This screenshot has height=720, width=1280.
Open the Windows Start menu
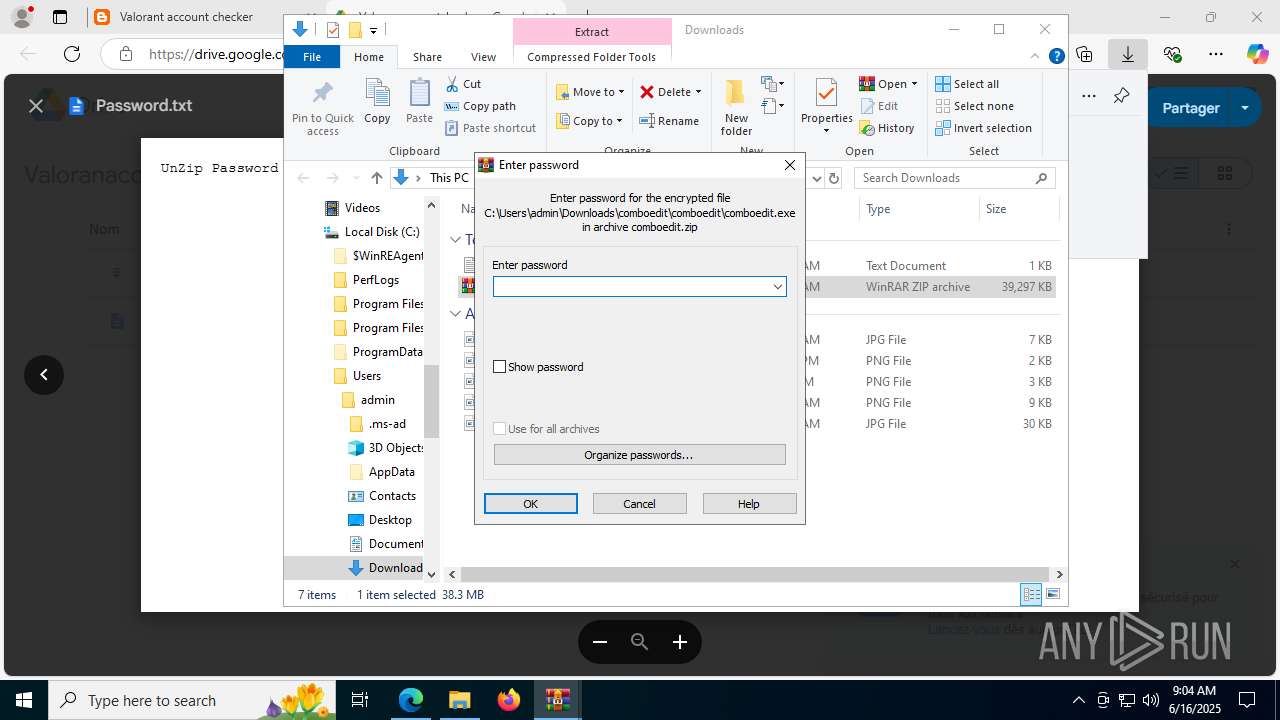click(x=24, y=700)
